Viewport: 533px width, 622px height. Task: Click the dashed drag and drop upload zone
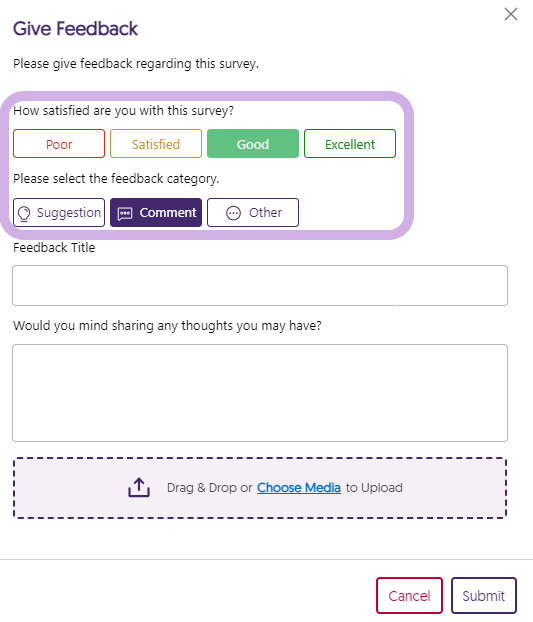click(260, 488)
